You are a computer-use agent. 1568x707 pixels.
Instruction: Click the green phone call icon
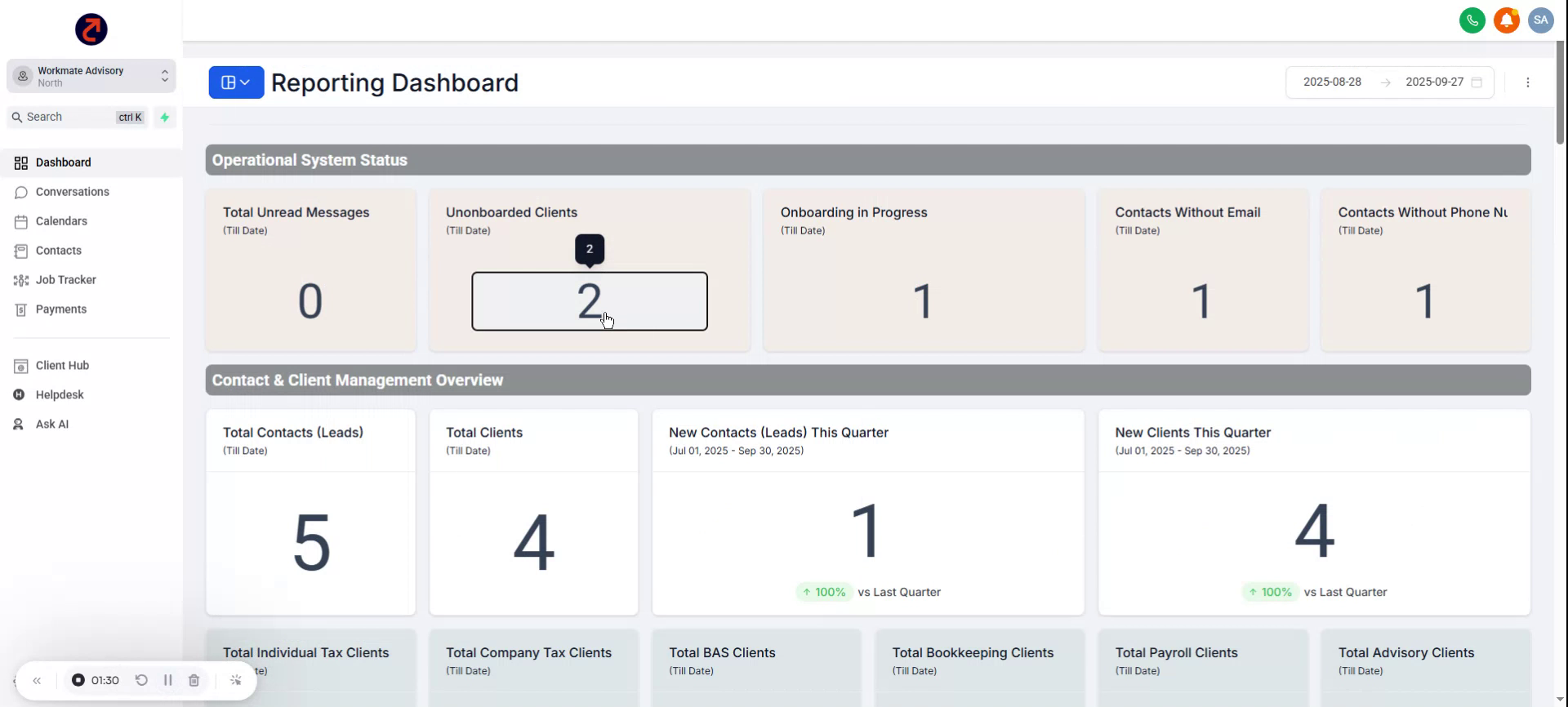click(1472, 20)
